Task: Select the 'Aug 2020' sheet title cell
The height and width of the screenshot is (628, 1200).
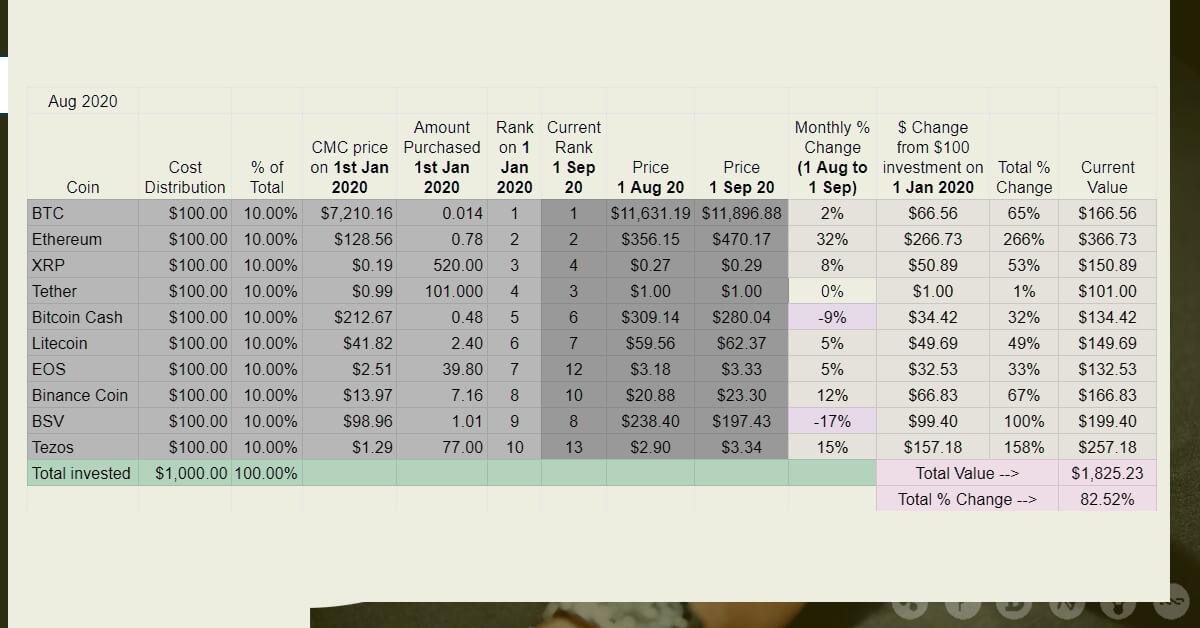Action: [x=83, y=101]
